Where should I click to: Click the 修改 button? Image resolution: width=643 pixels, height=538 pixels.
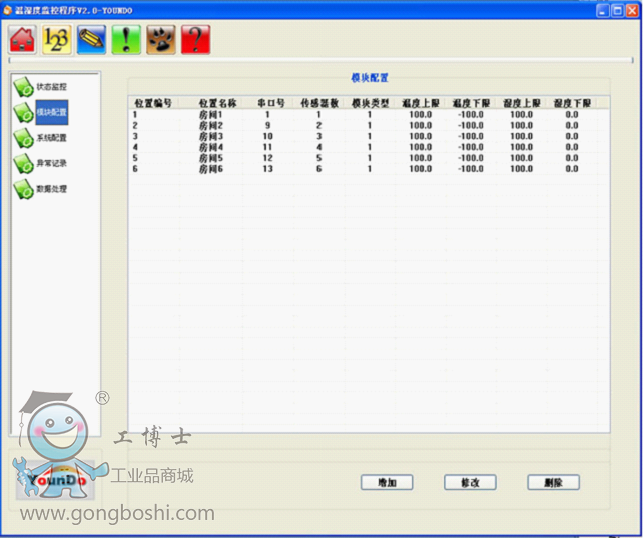tap(470, 482)
